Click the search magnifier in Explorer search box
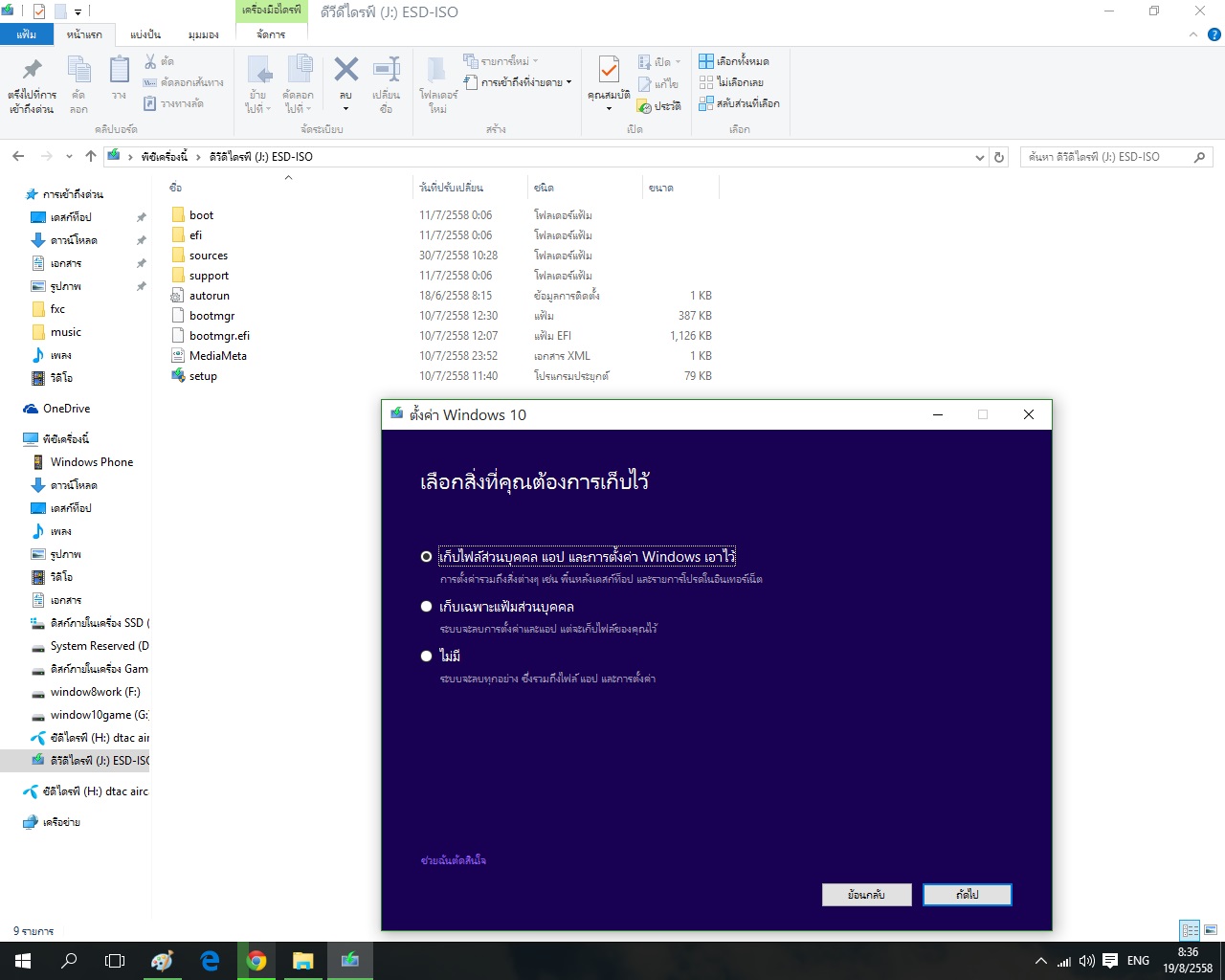The height and width of the screenshot is (980, 1225). pyautogui.click(x=1199, y=157)
